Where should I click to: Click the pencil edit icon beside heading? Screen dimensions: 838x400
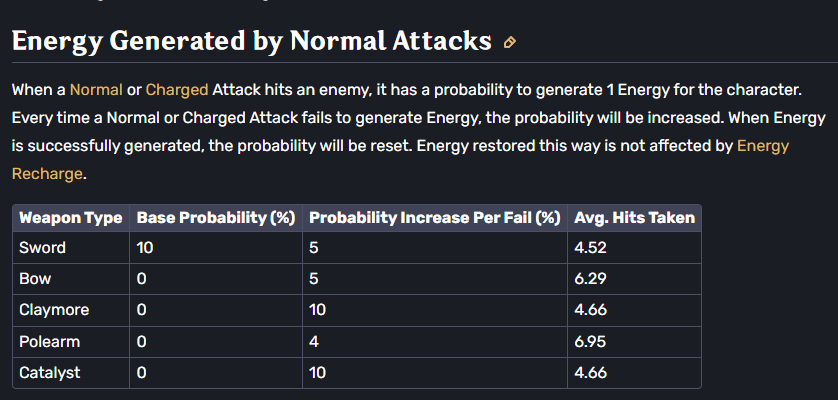(x=510, y=43)
